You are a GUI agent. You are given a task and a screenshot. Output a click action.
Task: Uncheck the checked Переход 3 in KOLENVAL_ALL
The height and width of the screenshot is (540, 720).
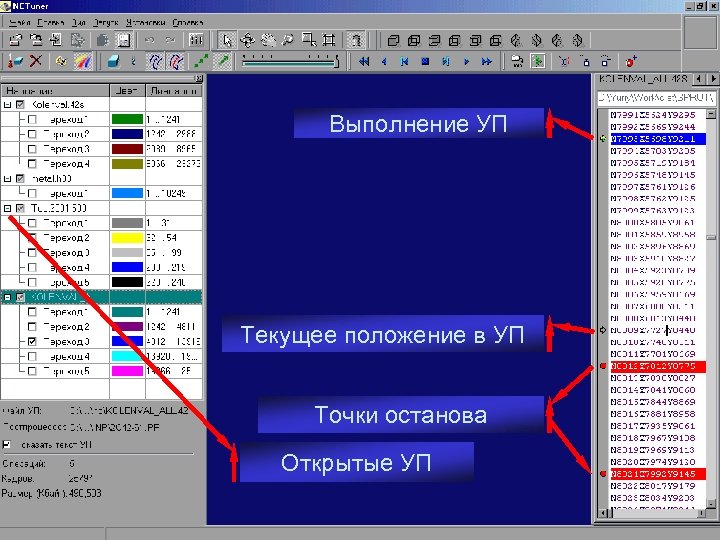32,342
